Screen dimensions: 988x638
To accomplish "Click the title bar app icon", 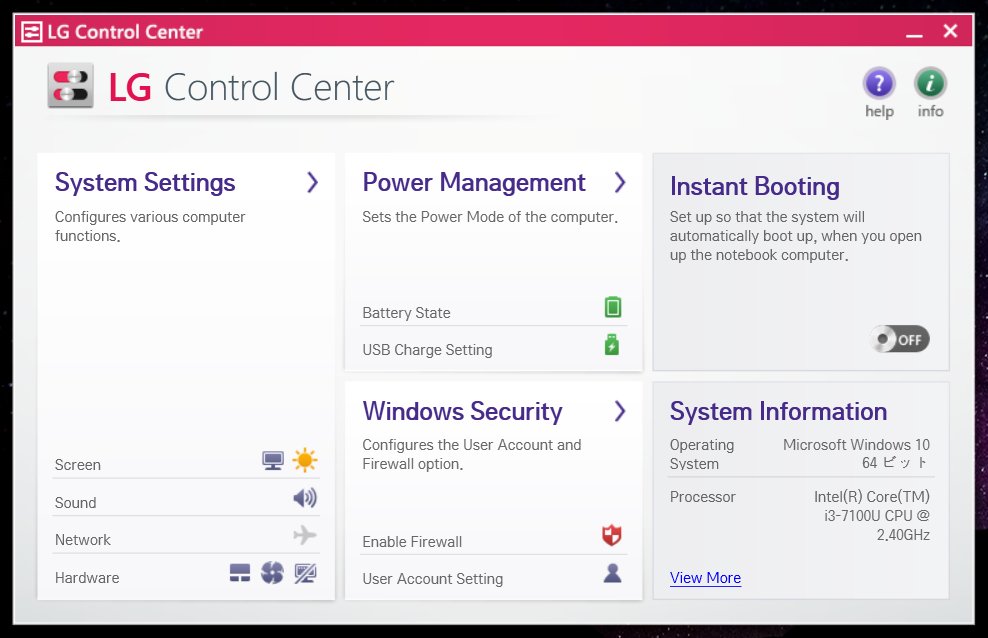I will (x=32, y=31).
